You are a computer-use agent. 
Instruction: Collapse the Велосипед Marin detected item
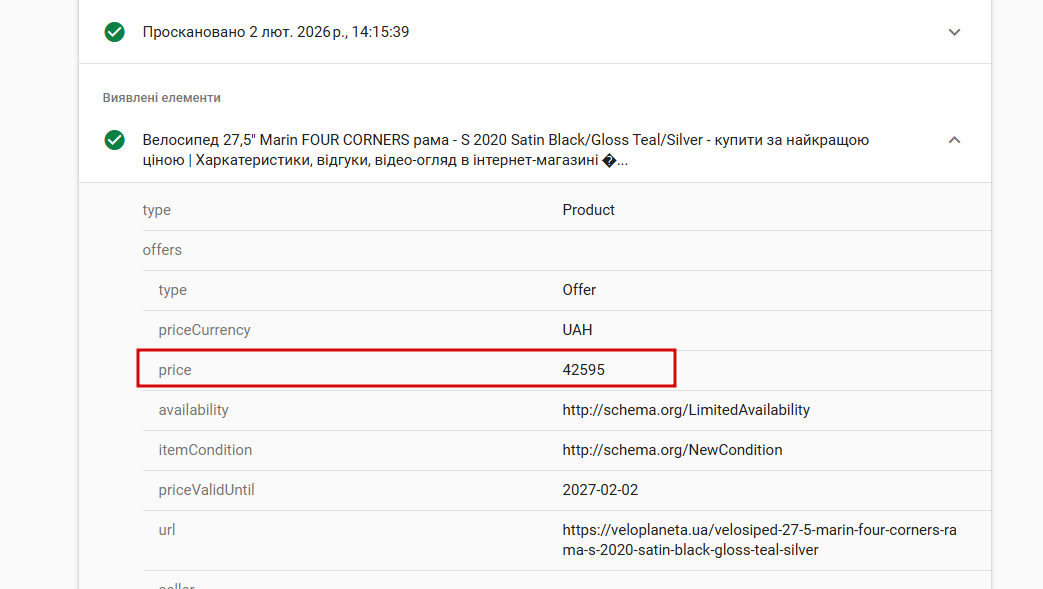coord(954,140)
